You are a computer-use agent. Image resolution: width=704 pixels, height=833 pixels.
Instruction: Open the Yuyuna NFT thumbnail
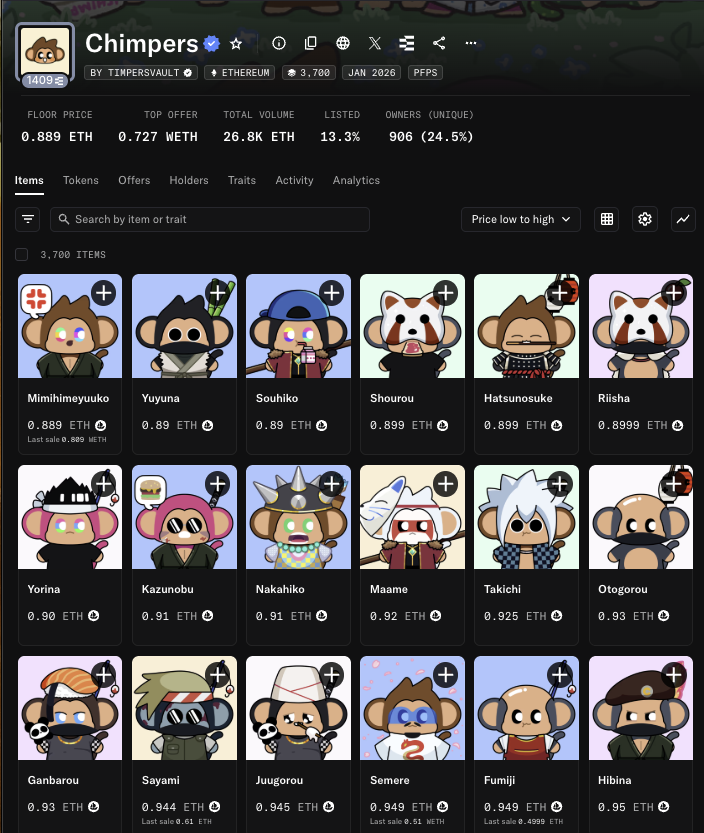tap(184, 326)
